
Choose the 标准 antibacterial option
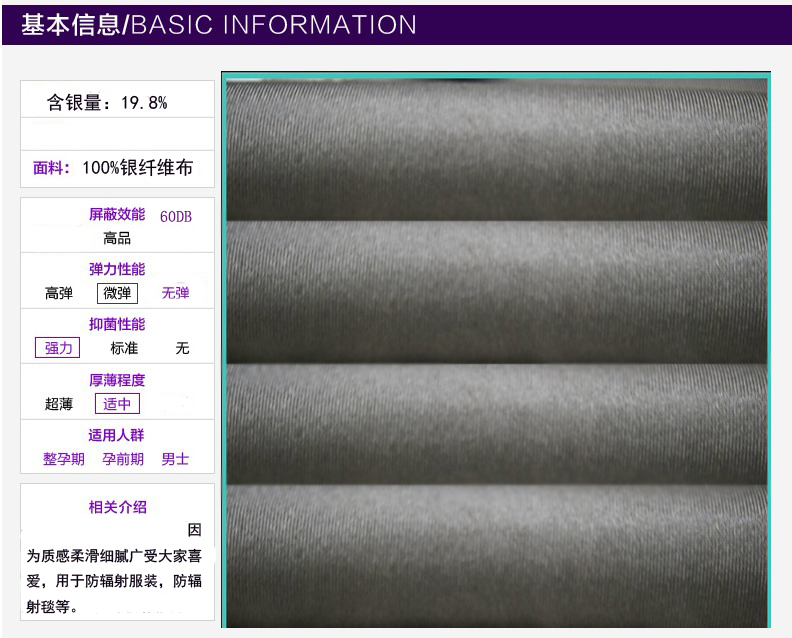tap(124, 348)
